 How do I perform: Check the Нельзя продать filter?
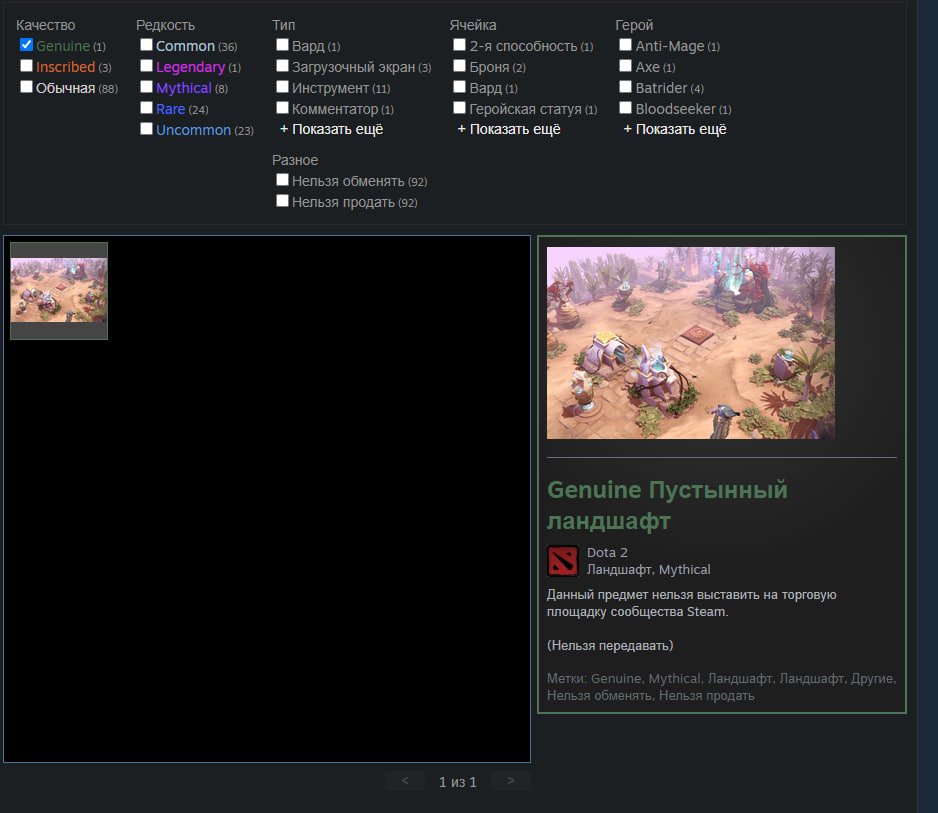coord(282,200)
